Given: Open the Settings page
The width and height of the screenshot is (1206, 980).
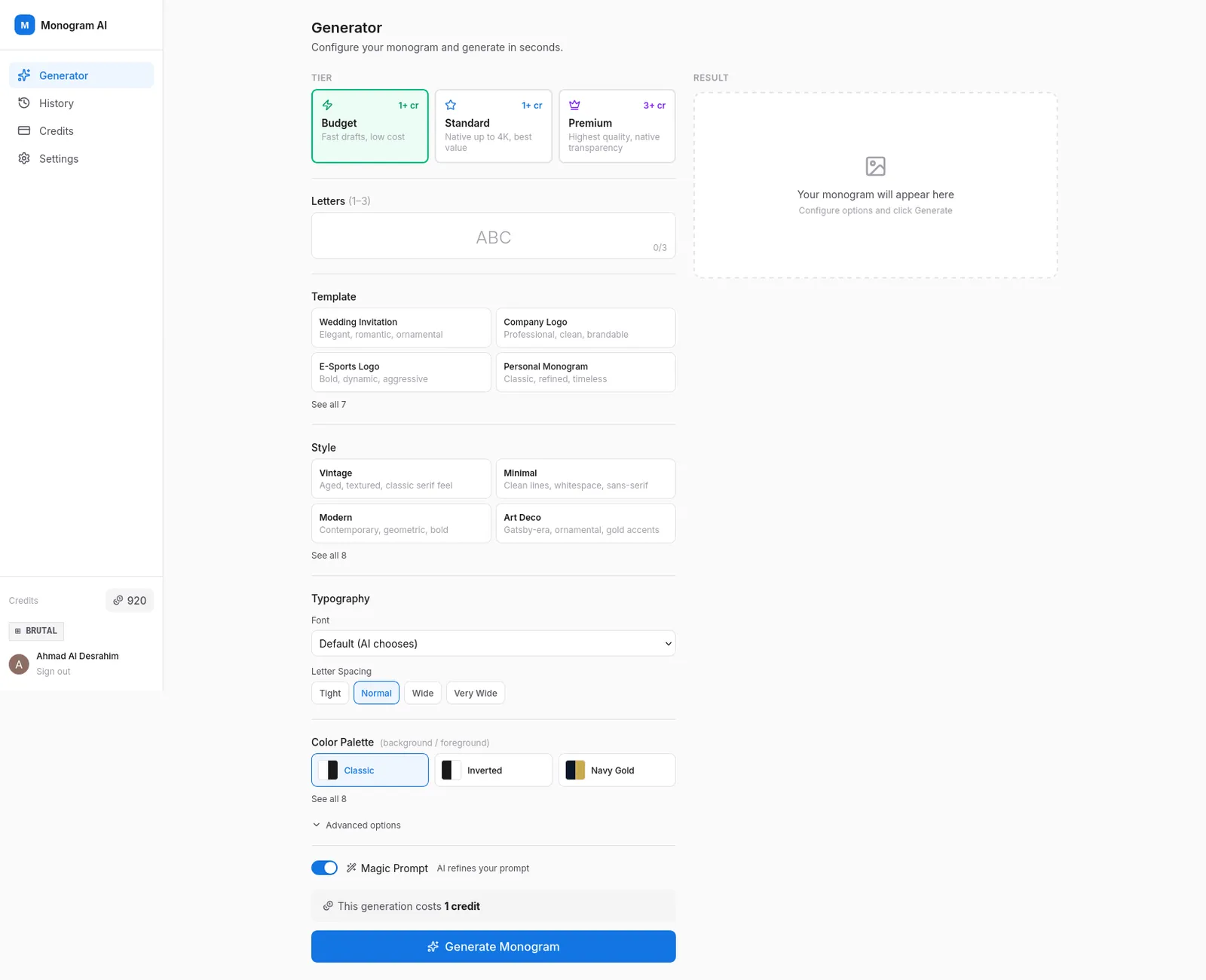Looking at the screenshot, I should (81, 158).
